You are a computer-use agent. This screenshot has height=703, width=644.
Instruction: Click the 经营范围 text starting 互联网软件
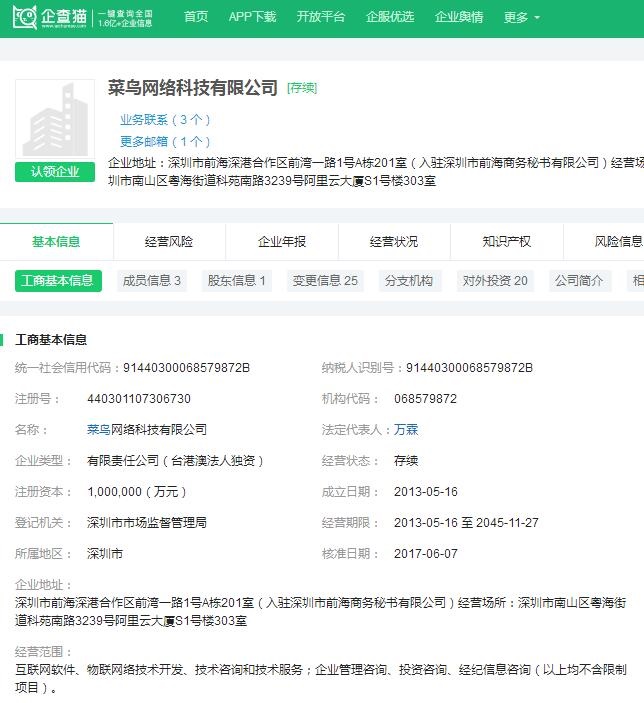pyautogui.click(x=321, y=678)
